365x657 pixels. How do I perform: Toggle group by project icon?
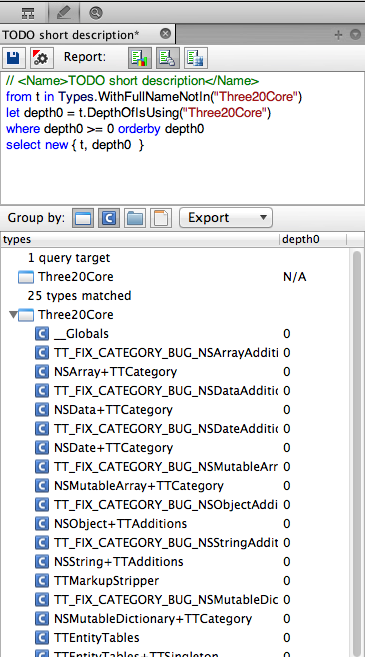[83, 218]
